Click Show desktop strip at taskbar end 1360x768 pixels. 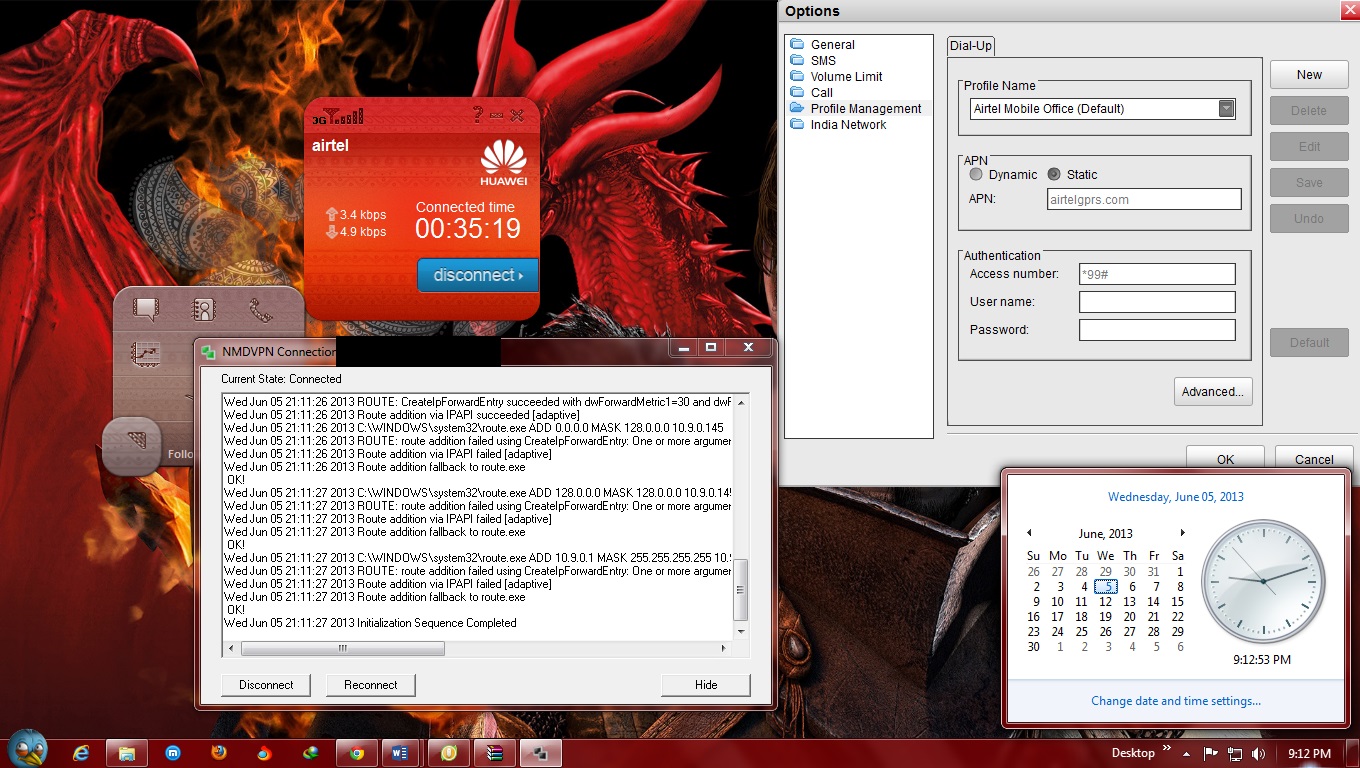click(x=1352, y=753)
